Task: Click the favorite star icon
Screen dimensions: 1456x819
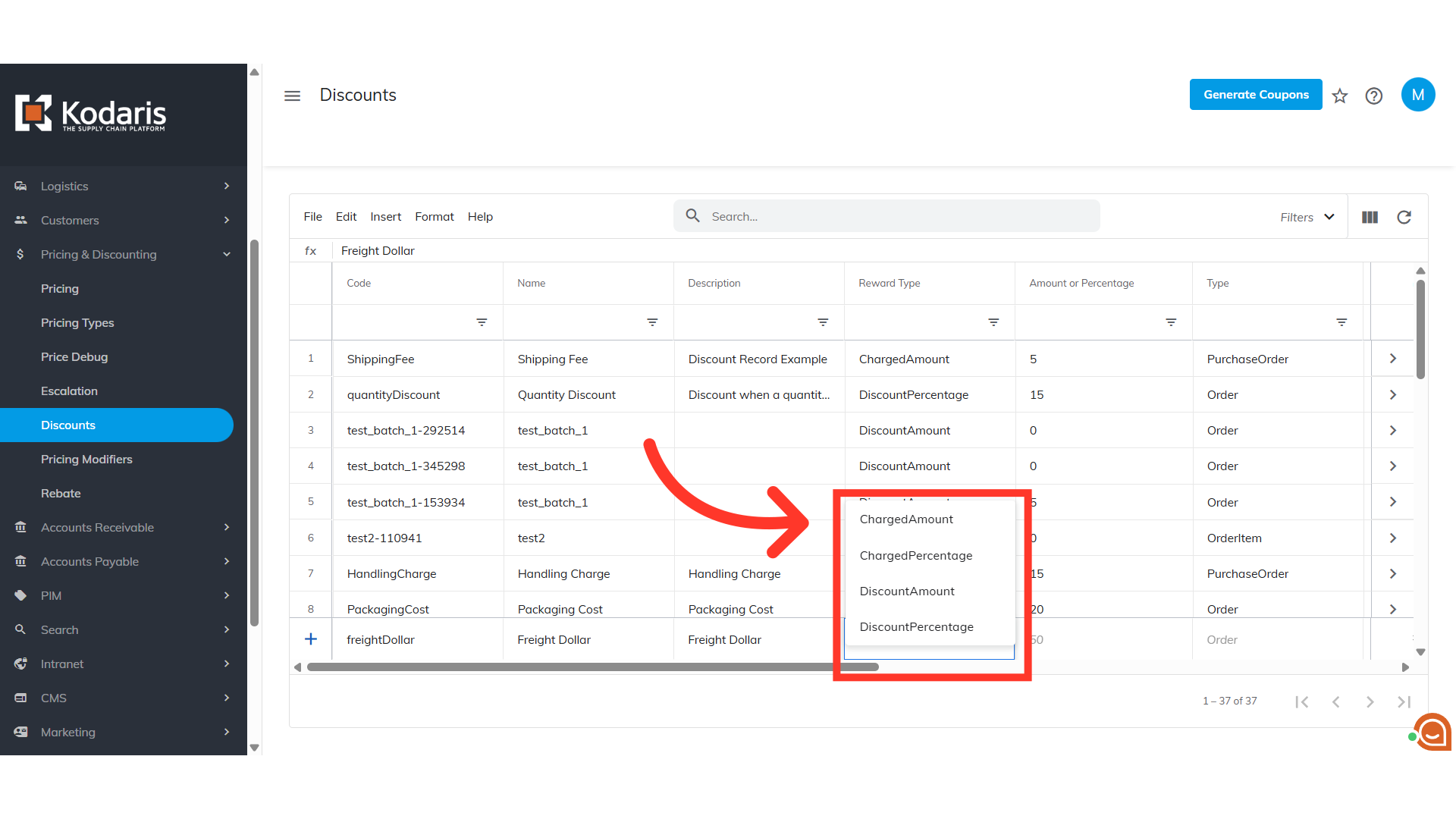Action: click(1340, 96)
